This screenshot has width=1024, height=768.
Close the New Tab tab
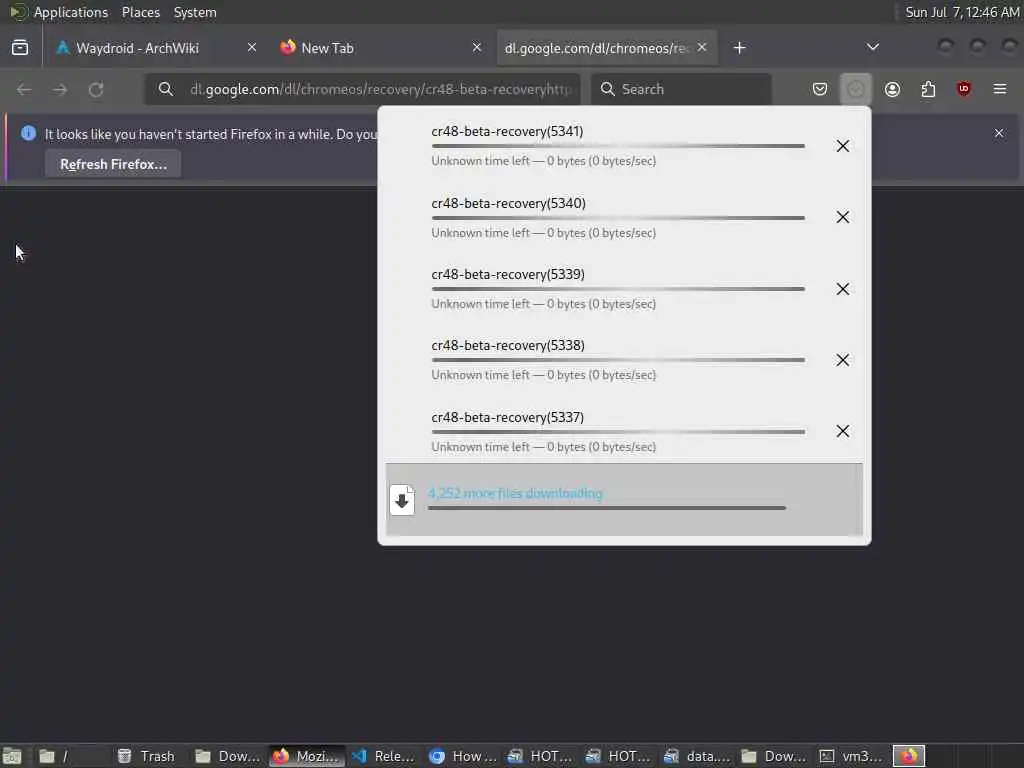477,47
